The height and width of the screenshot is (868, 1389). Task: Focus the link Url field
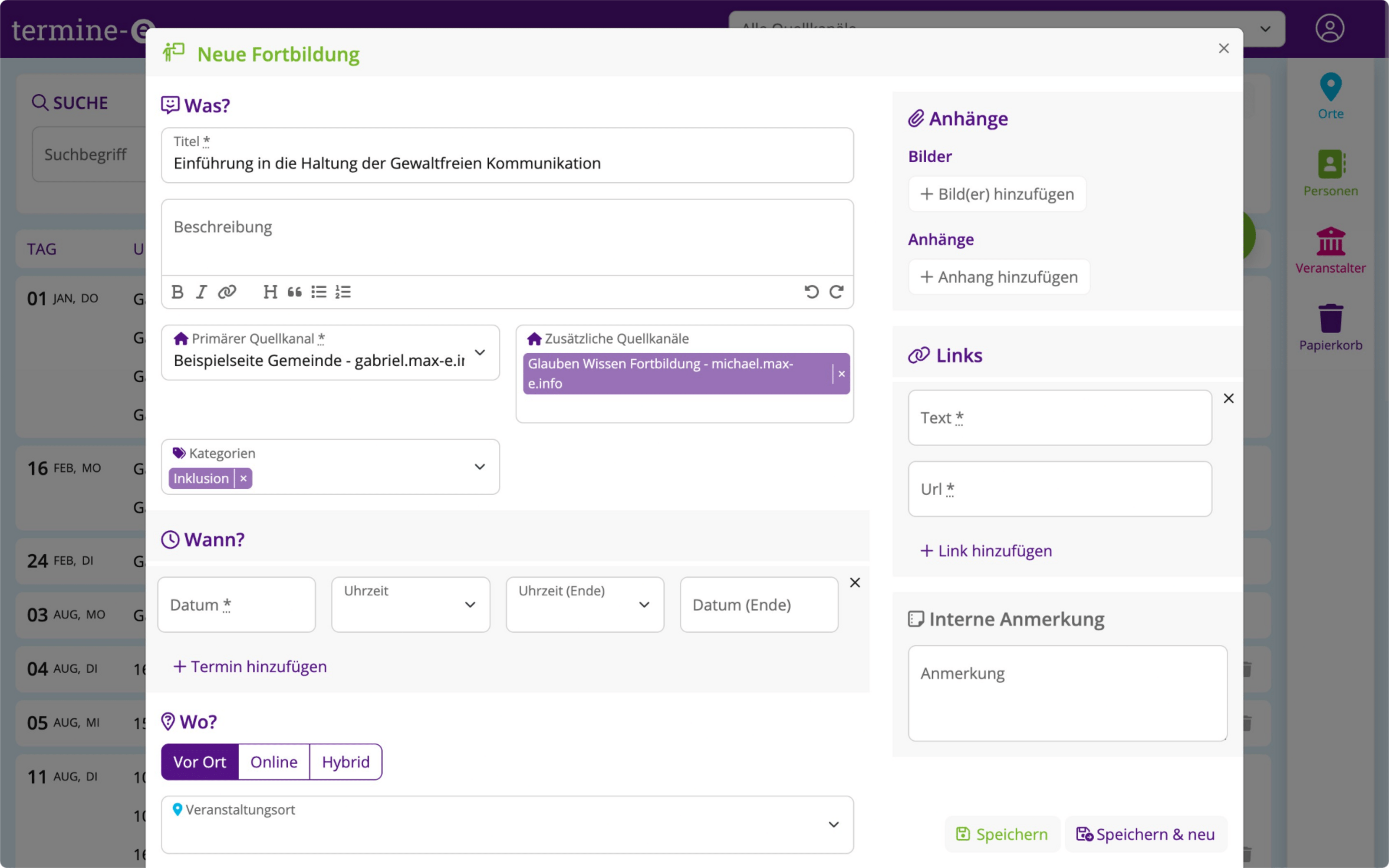tap(1060, 489)
